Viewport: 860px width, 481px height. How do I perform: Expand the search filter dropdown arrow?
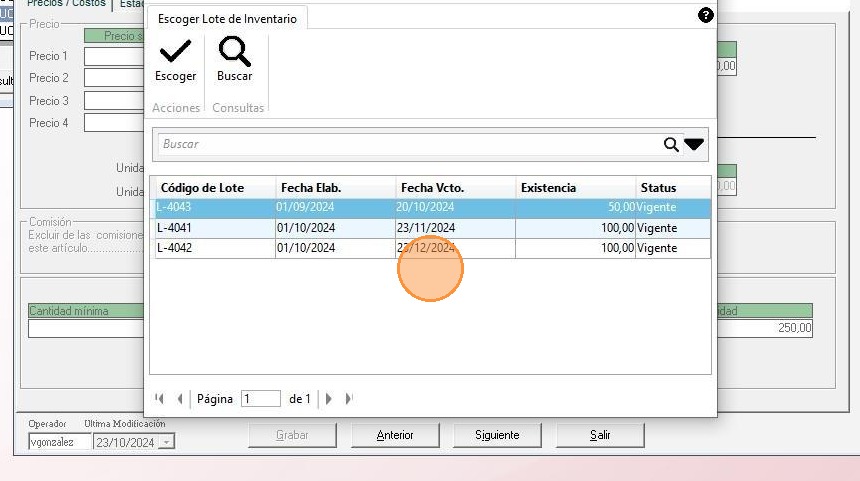coord(694,144)
